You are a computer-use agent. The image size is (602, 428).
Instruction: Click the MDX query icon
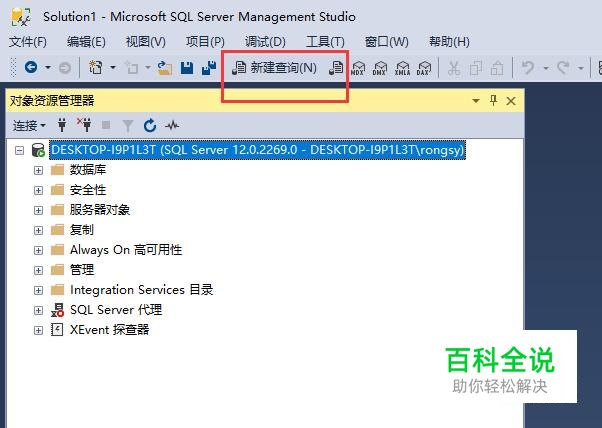(x=358, y=68)
